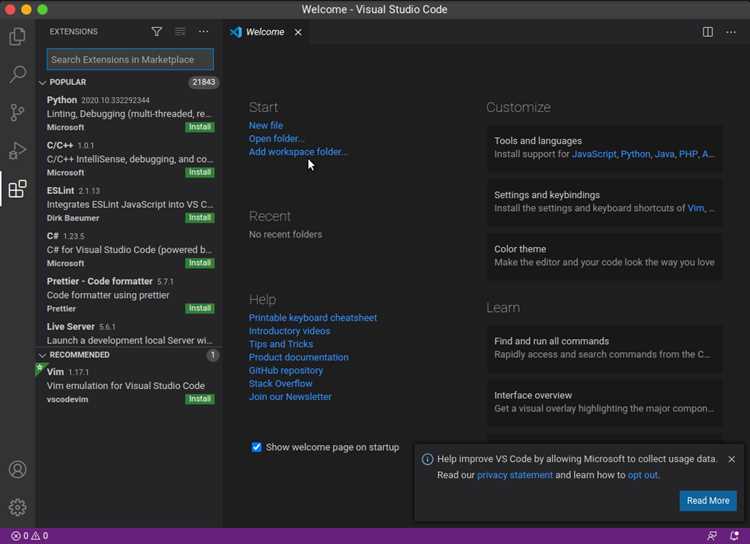Install the Python extension
Screen dimensions: 750x544
pyautogui.click(x=200, y=127)
